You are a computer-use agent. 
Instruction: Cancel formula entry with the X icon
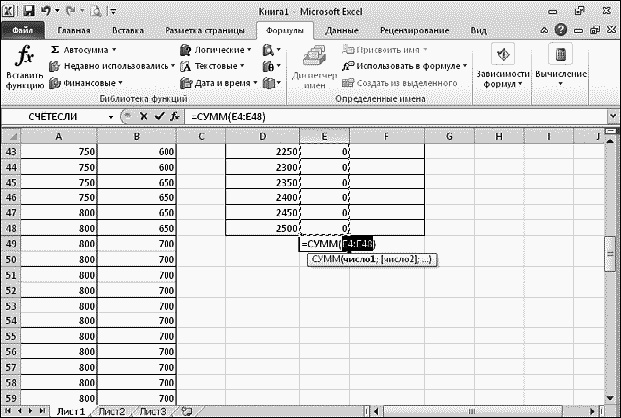click(143, 116)
